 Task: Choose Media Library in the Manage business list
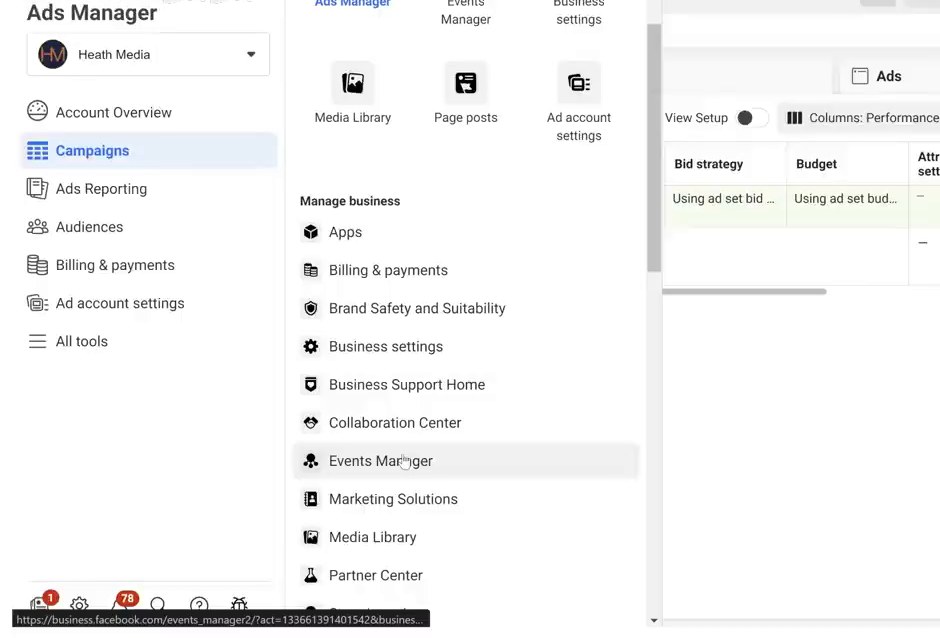click(x=358, y=537)
